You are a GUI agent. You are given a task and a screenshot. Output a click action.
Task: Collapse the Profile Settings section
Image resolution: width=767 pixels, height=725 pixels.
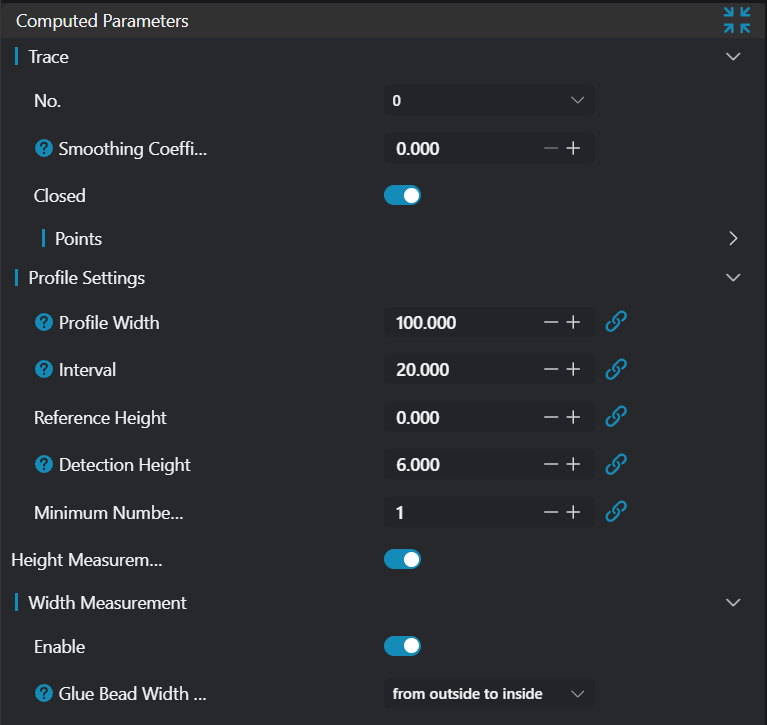pos(733,277)
